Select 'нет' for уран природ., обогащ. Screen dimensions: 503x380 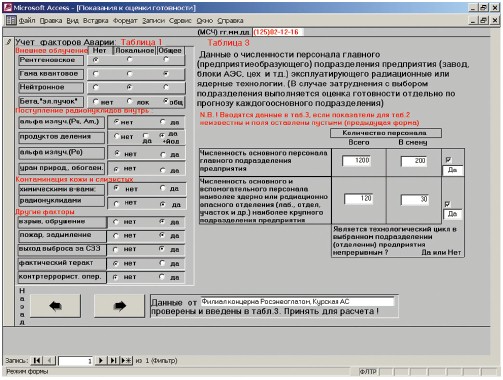coord(116,169)
